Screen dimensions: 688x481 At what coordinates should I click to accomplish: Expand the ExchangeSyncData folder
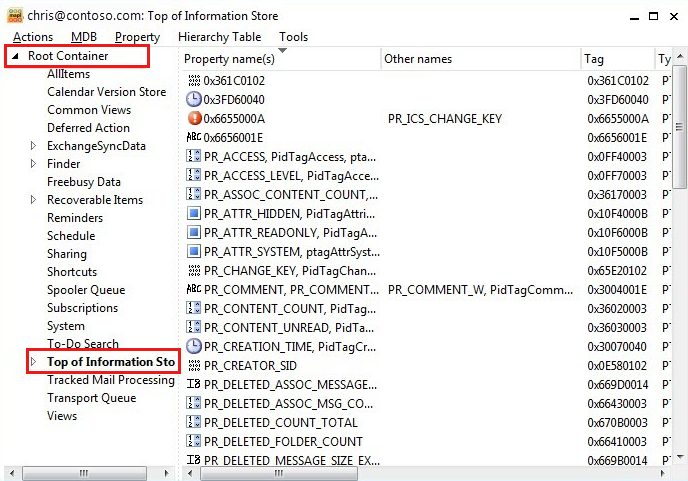(x=33, y=146)
